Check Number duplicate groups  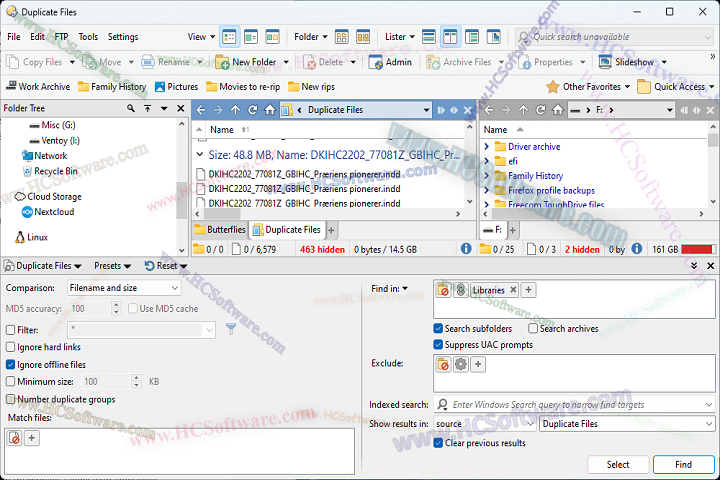tap(11, 399)
